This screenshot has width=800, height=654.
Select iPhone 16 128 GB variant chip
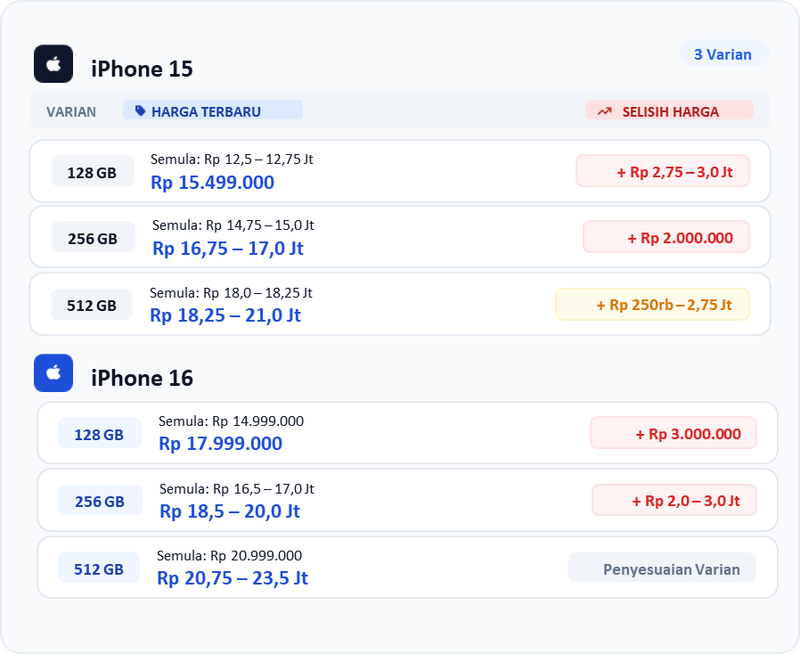(99, 433)
